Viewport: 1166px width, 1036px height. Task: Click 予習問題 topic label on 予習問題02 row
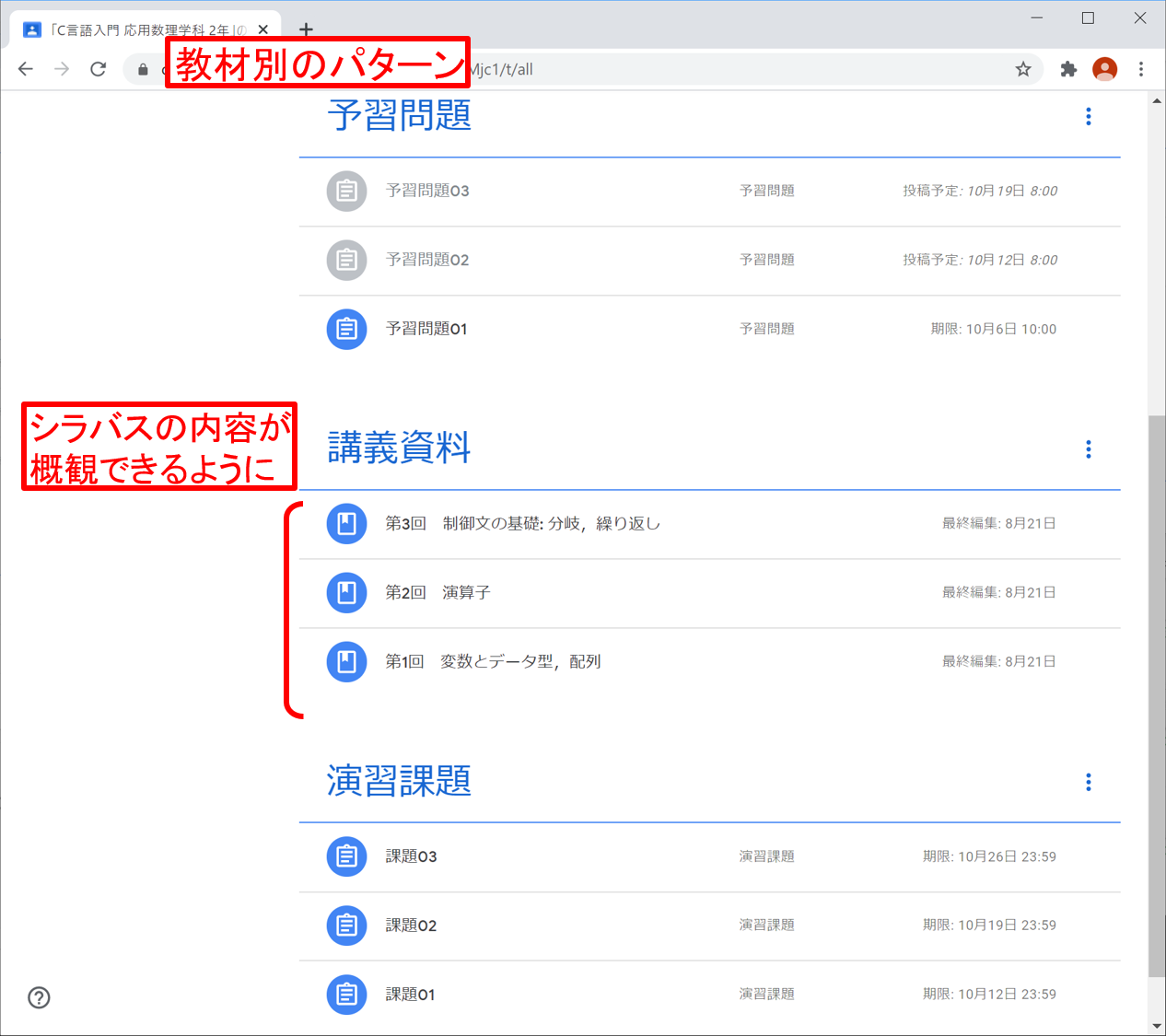tap(766, 260)
